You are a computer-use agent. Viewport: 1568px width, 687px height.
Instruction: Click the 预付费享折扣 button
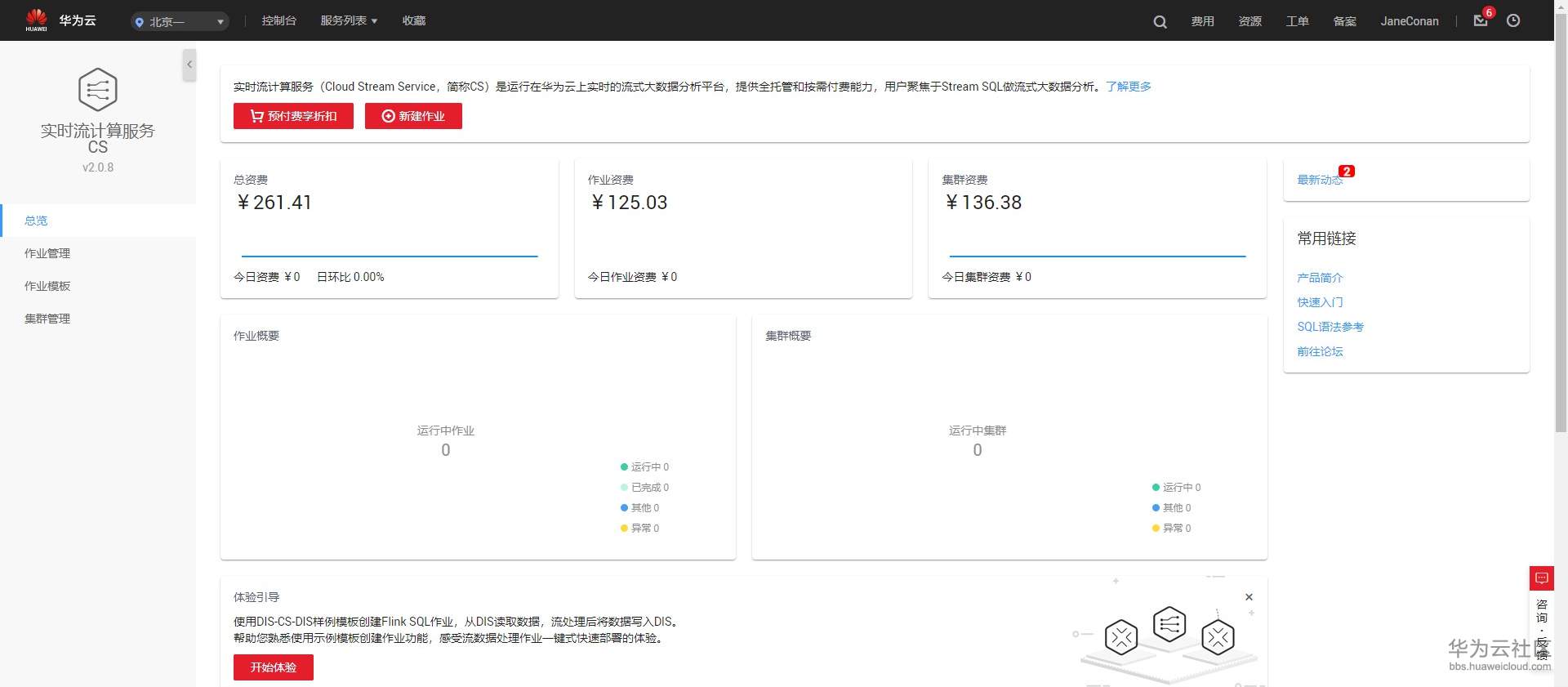[x=293, y=116]
